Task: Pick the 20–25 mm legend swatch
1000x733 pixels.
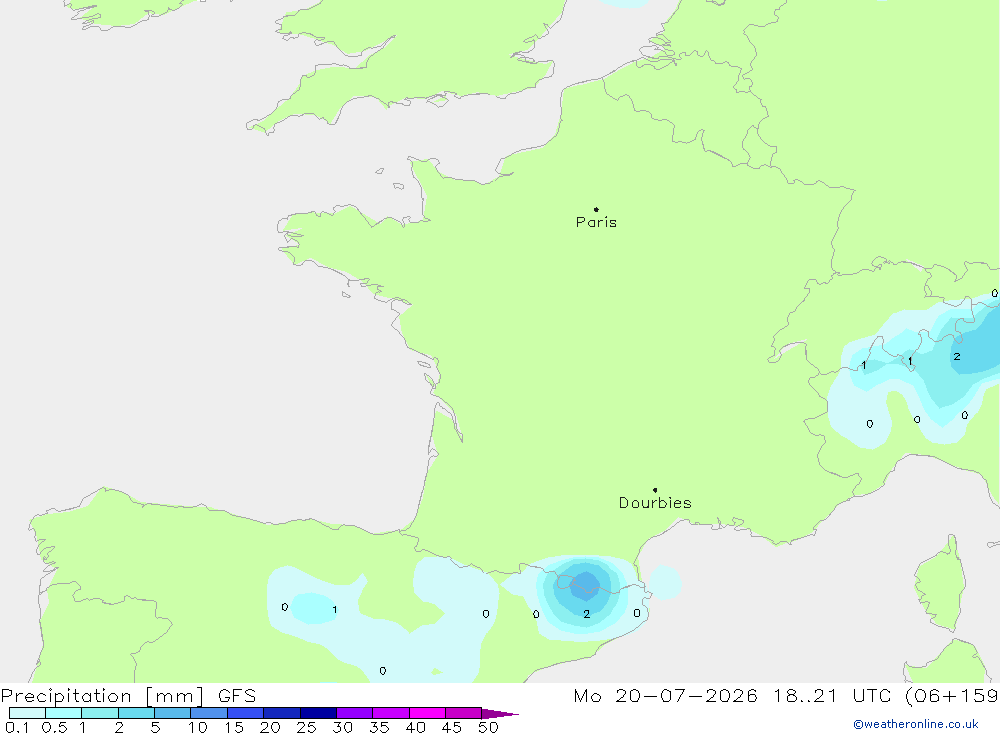Action: (281, 713)
